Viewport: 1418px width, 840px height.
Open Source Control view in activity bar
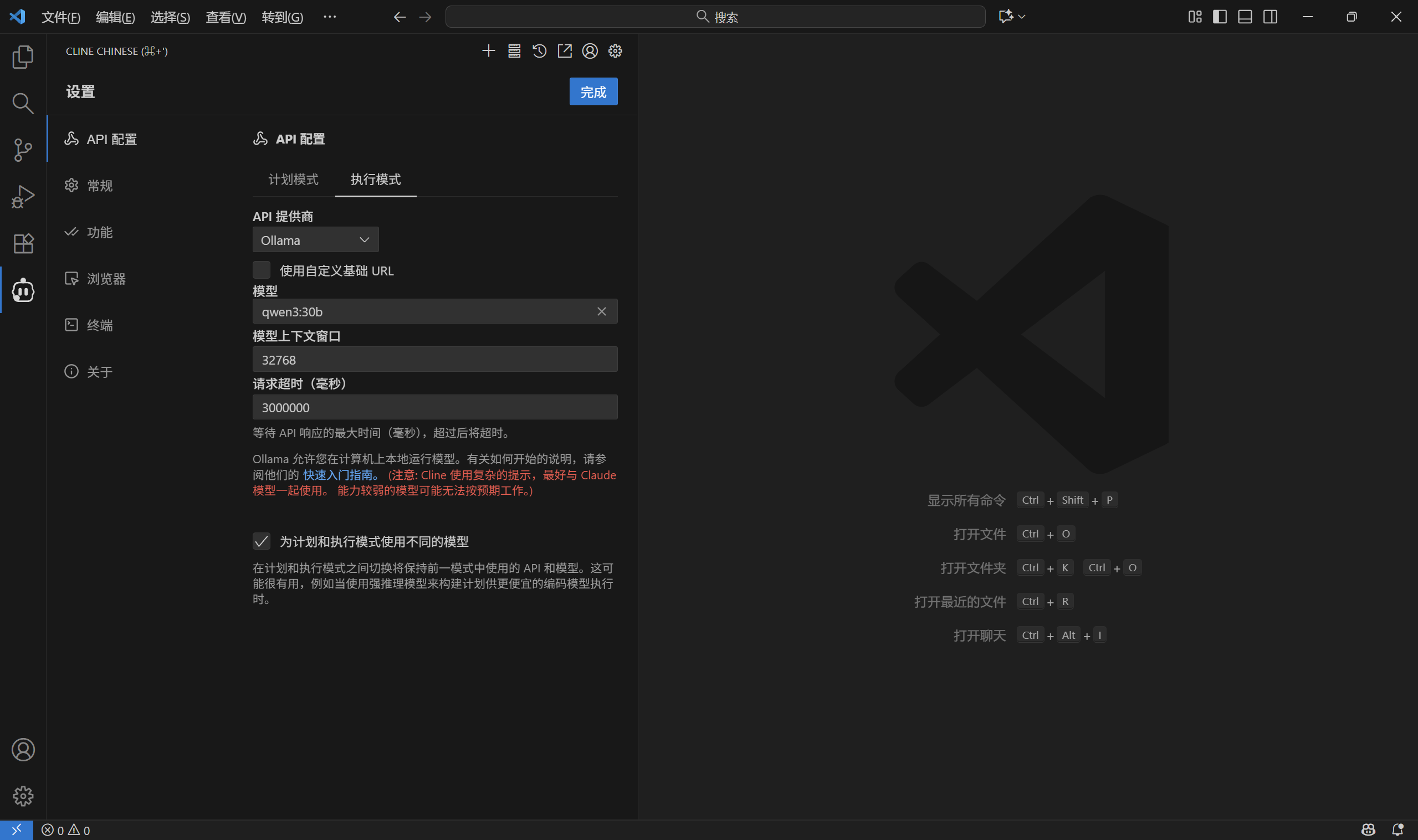click(x=23, y=150)
